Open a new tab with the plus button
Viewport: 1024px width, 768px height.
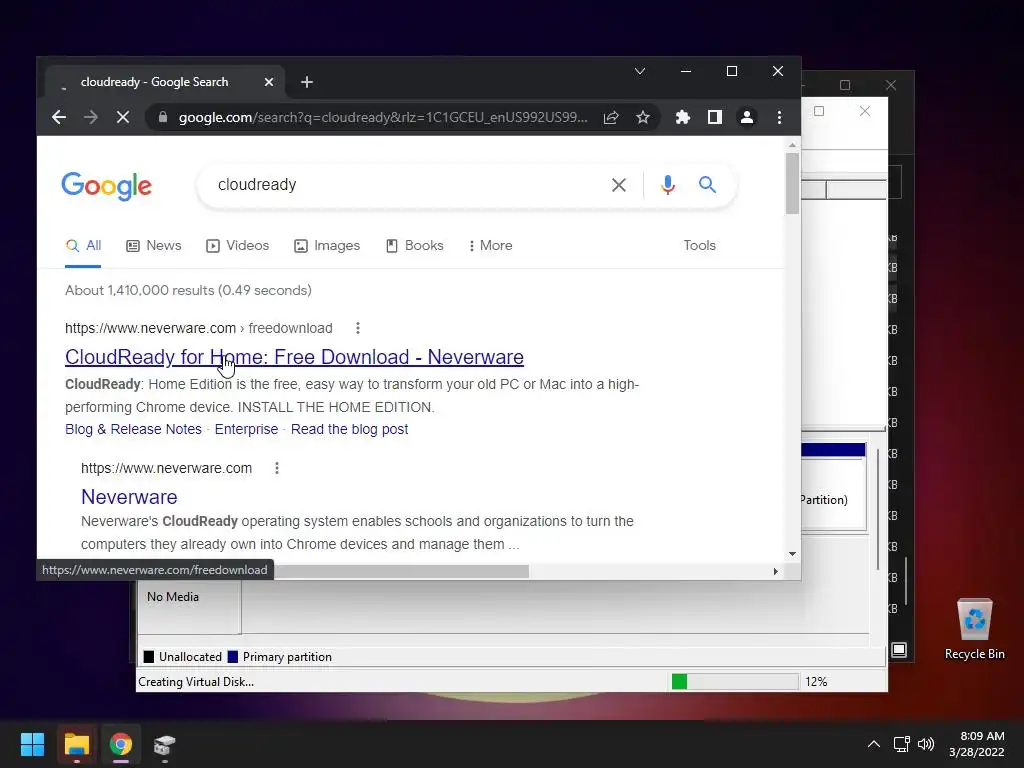307,82
